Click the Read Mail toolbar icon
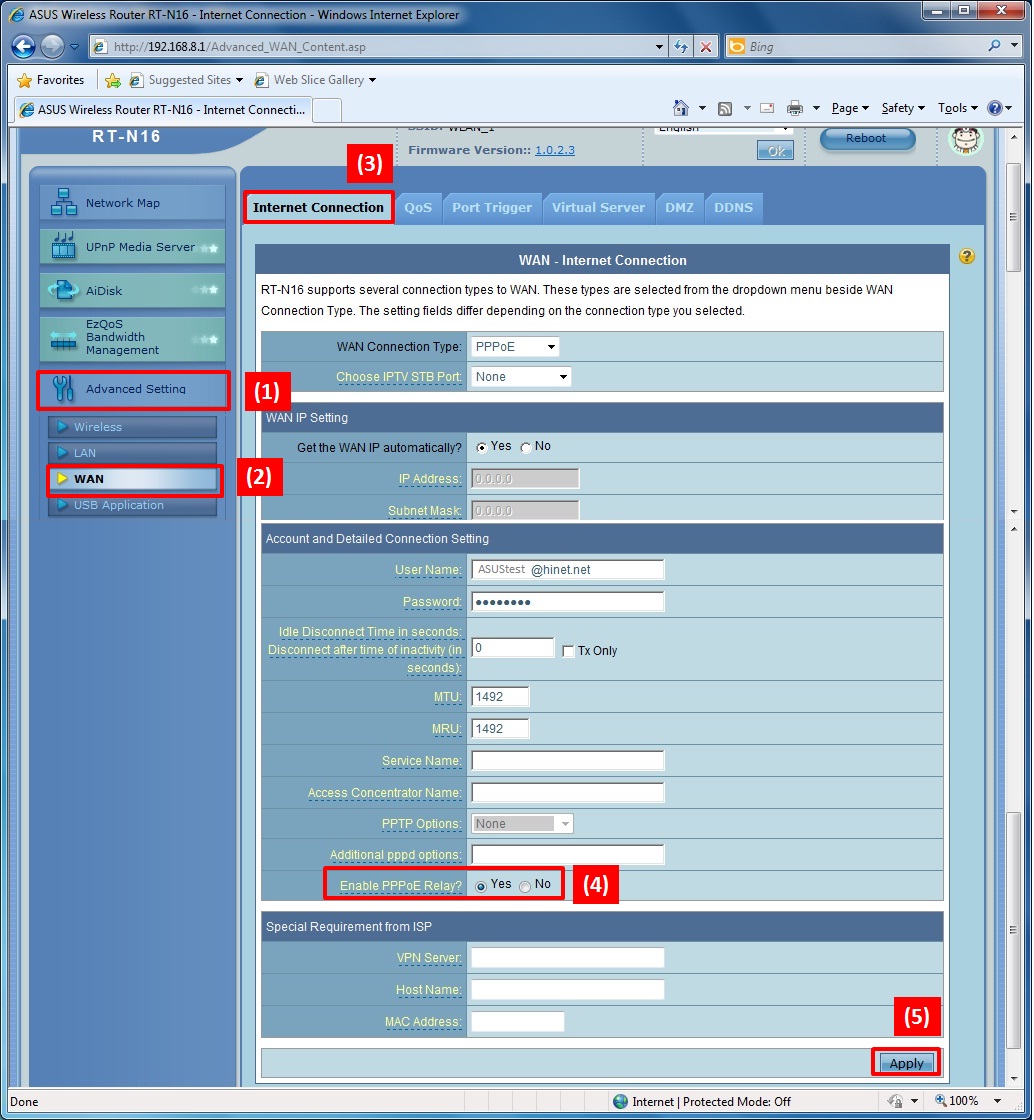Image resolution: width=1034 pixels, height=1120 pixels. pos(767,109)
